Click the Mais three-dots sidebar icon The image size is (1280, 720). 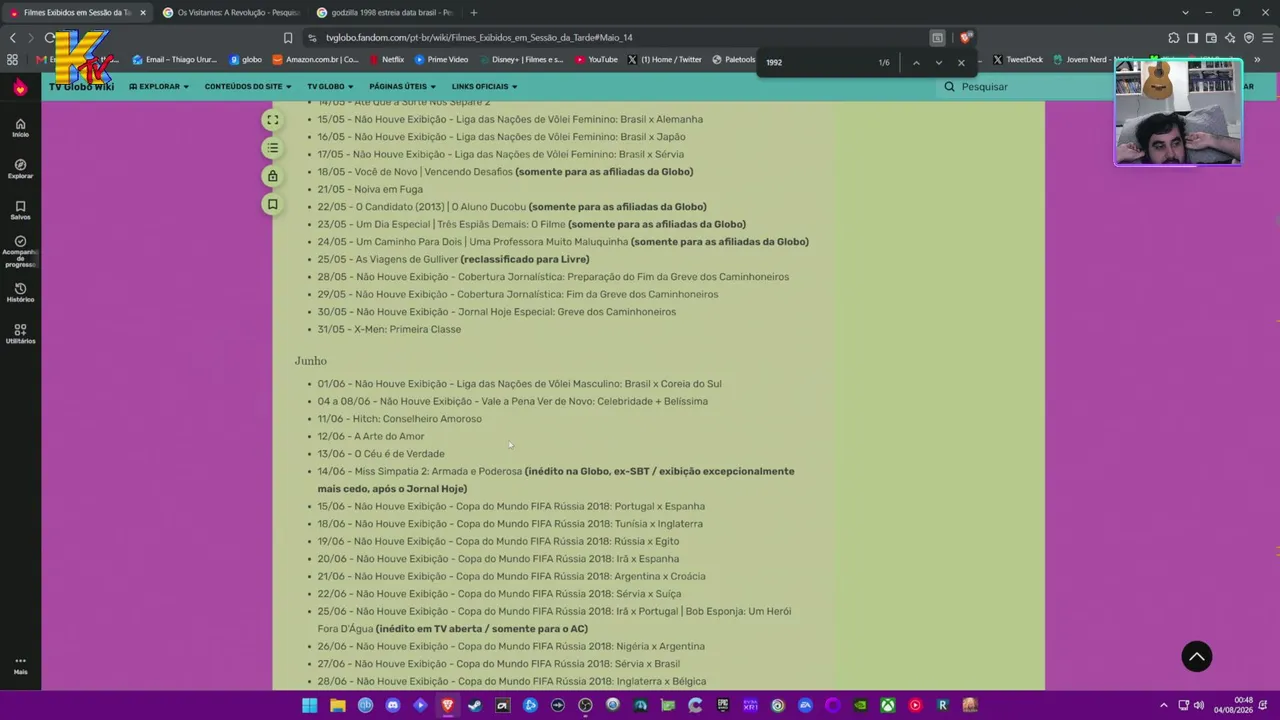click(x=20, y=665)
